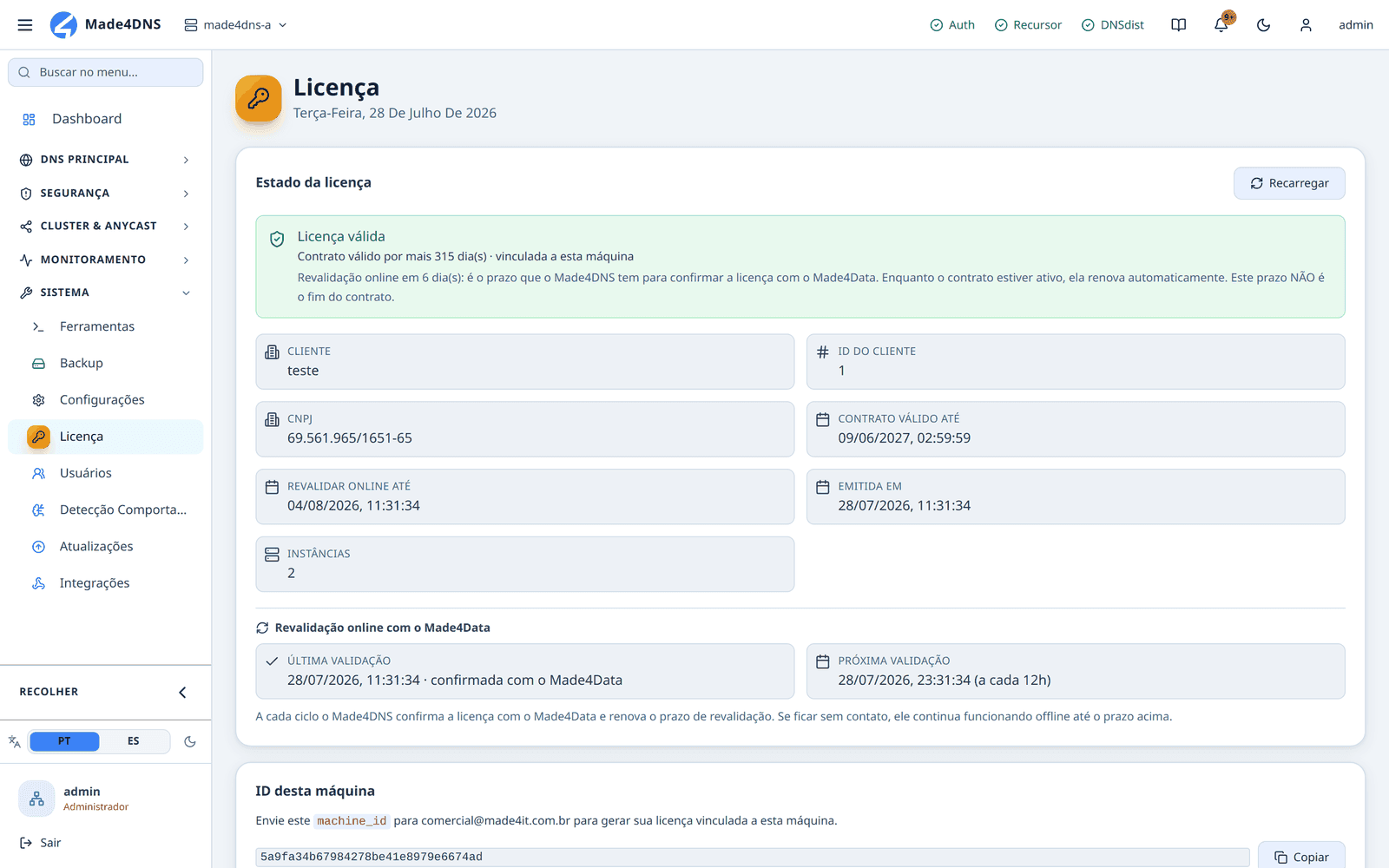Open Atualizações menu item

click(x=106, y=547)
